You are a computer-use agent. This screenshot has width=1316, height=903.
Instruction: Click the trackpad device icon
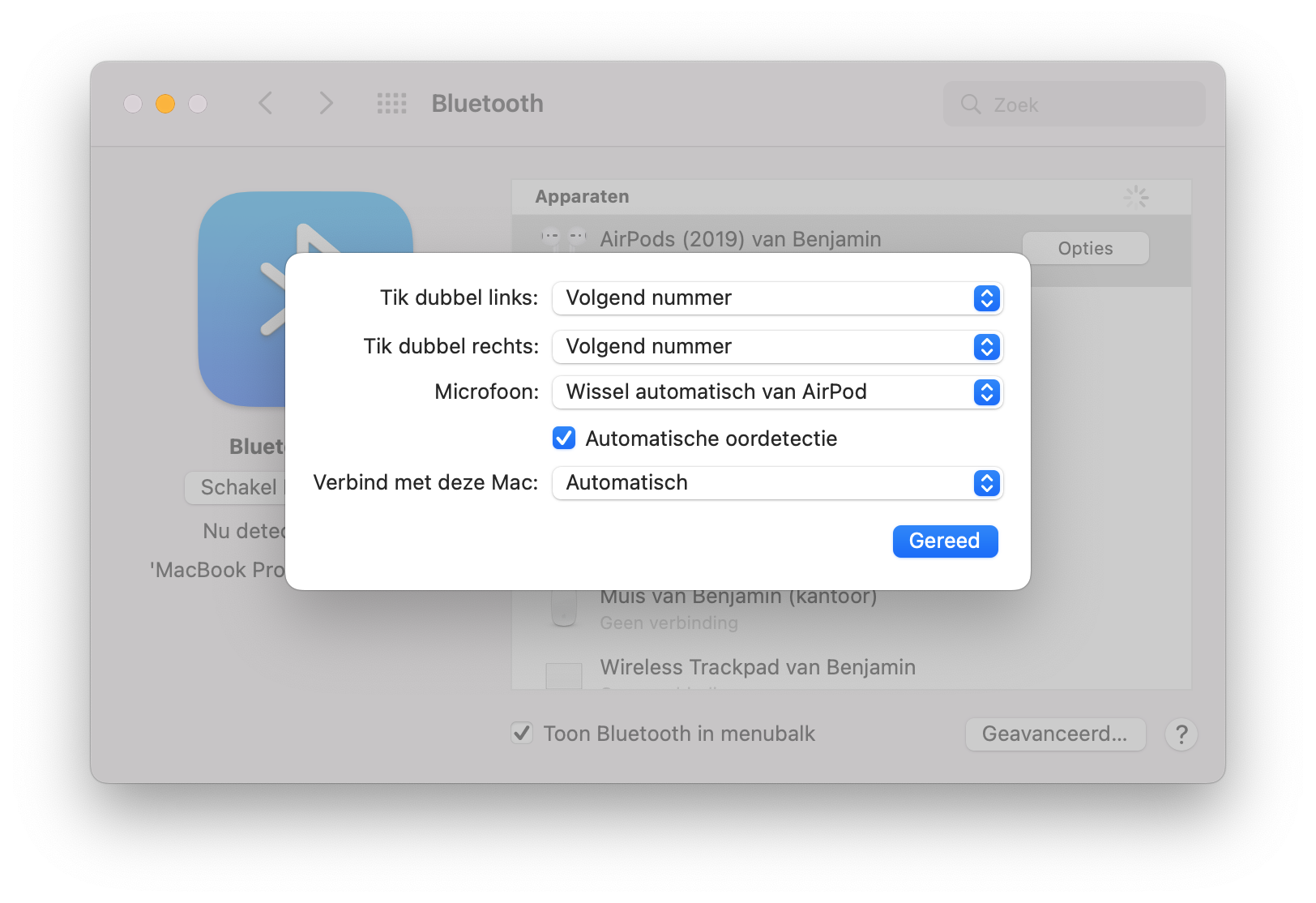(x=564, y=676)
